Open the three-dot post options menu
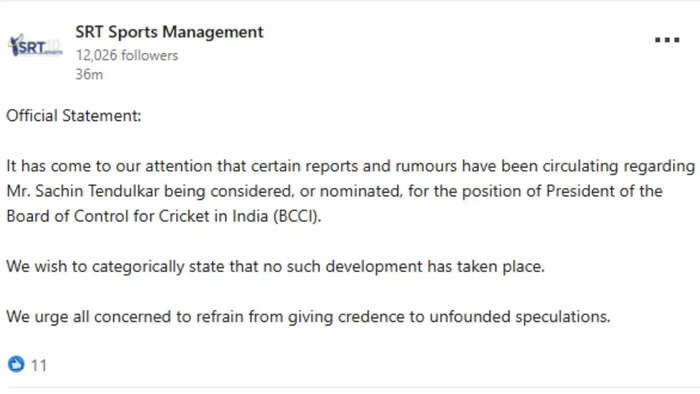Viewport: 700px width, 394px height. [x=667, y=40]
